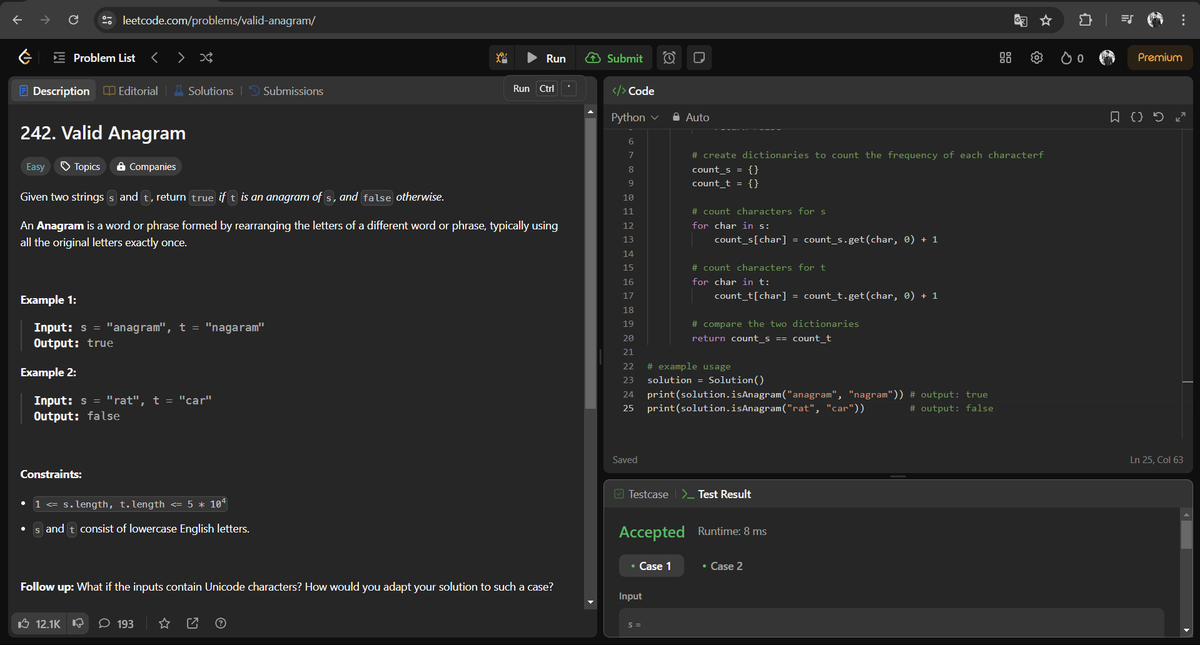Click the translate page icon
This screenshot has height=645, width=1200.
[x=1020, y=20]
